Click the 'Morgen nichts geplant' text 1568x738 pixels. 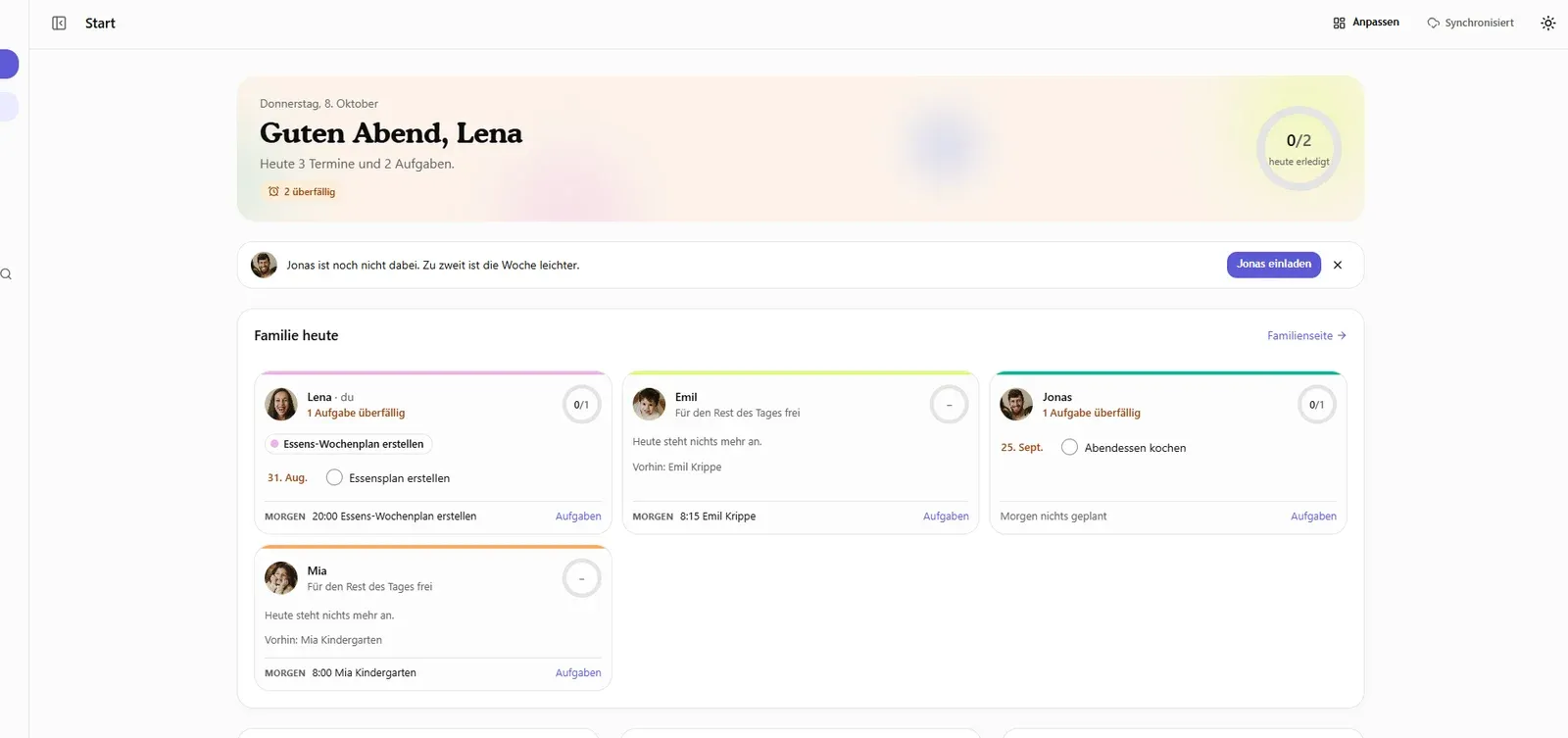tap(1053, 517)
